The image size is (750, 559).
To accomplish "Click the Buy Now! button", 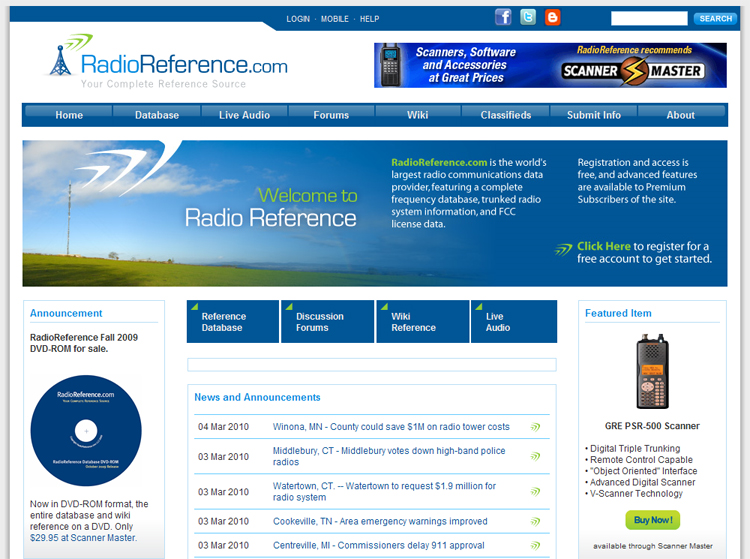I will click(652, 520).
